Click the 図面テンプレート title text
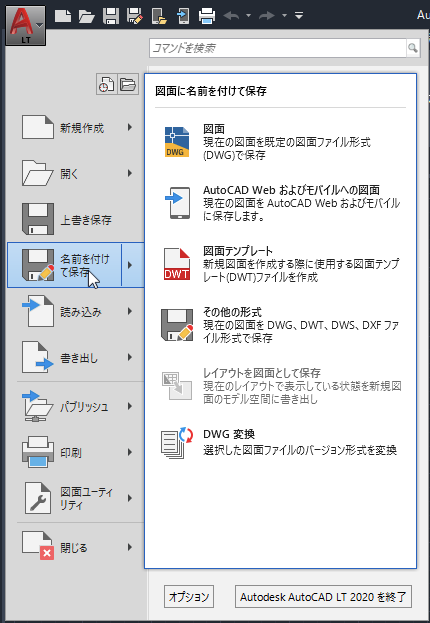Screen dimensions: 430x623 (x=238, y=251)
